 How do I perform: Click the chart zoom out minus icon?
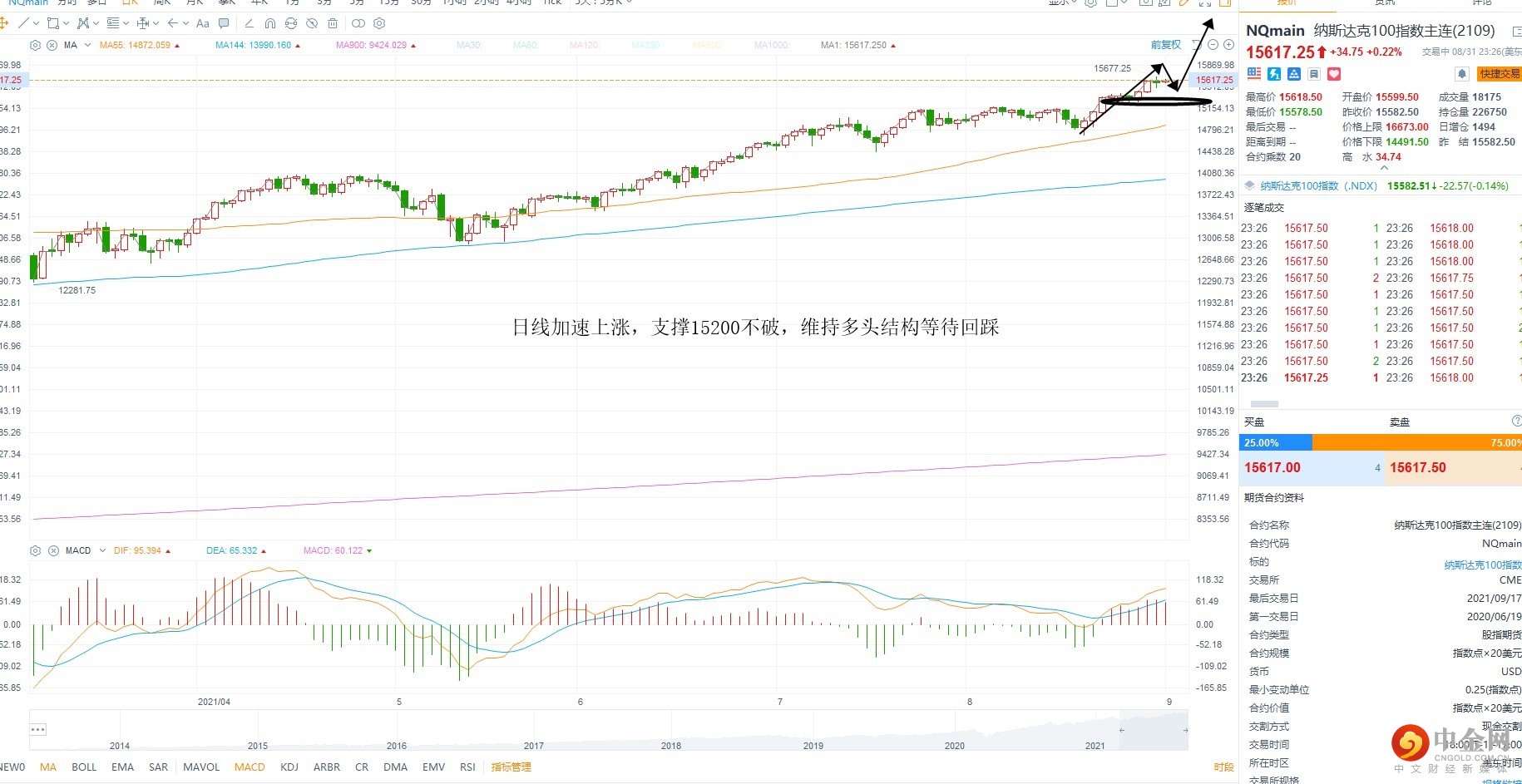tap(1213, 45)
